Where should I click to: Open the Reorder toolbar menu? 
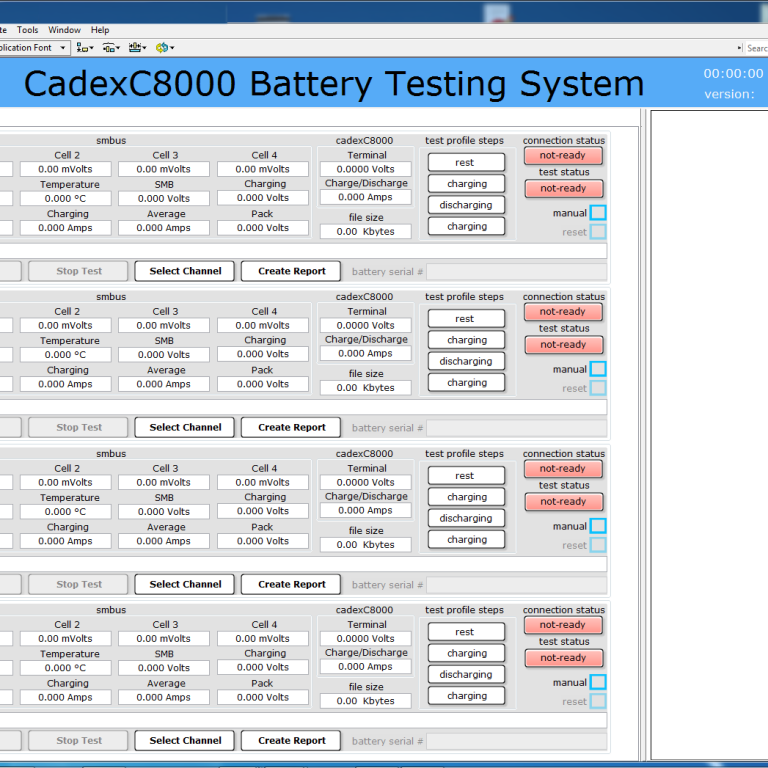(x=165, y=48)
